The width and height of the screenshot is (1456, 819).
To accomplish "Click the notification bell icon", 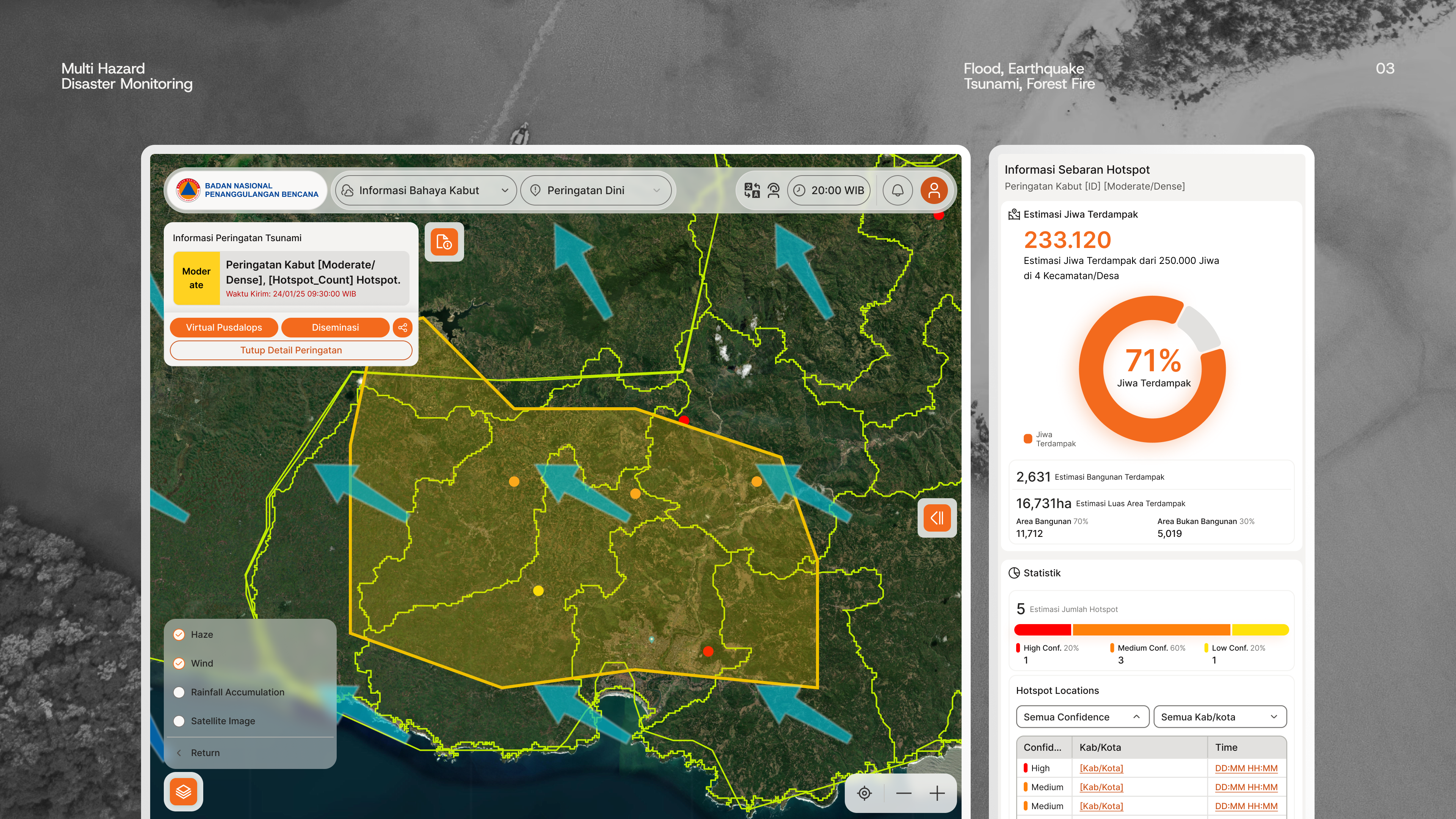I will tap(897, 190).
